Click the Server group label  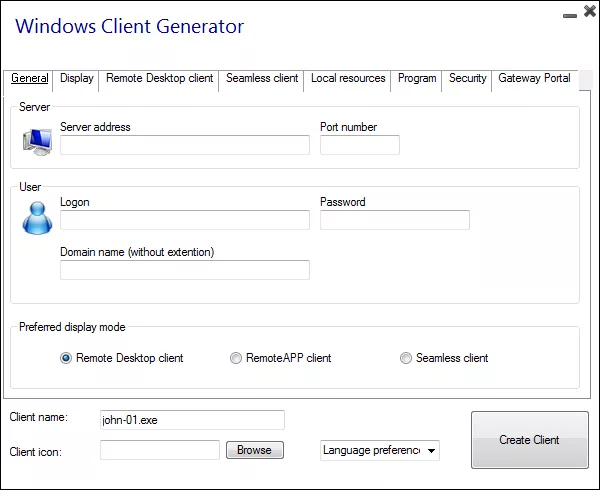34,107
